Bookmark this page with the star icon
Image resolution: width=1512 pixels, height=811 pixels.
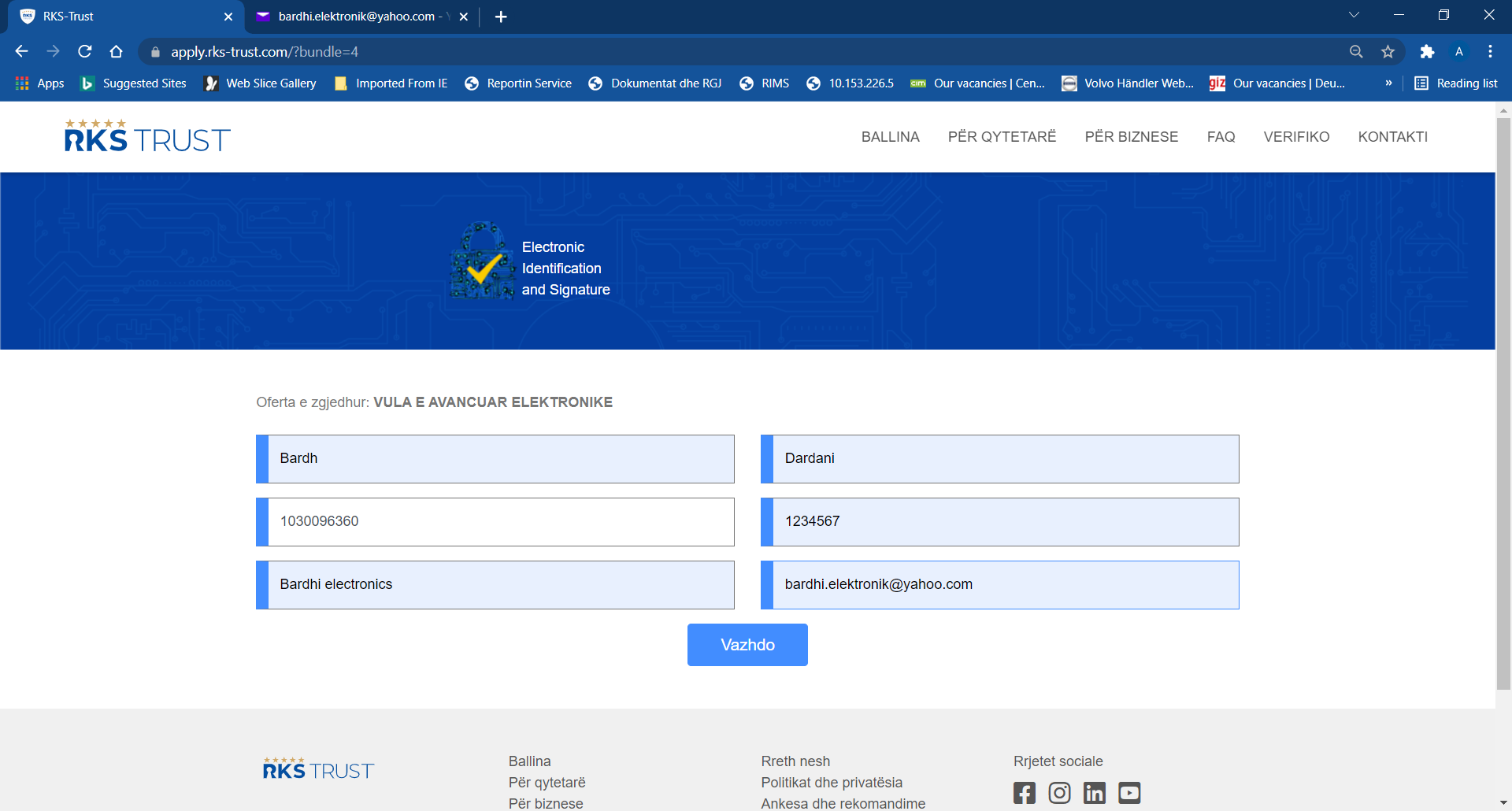1388,51
